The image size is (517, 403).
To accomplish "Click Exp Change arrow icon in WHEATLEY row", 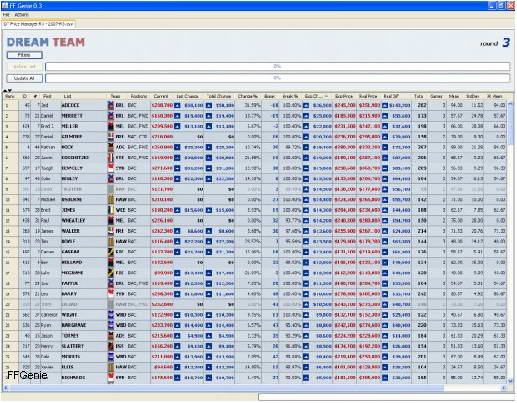I will pos(306,220).
